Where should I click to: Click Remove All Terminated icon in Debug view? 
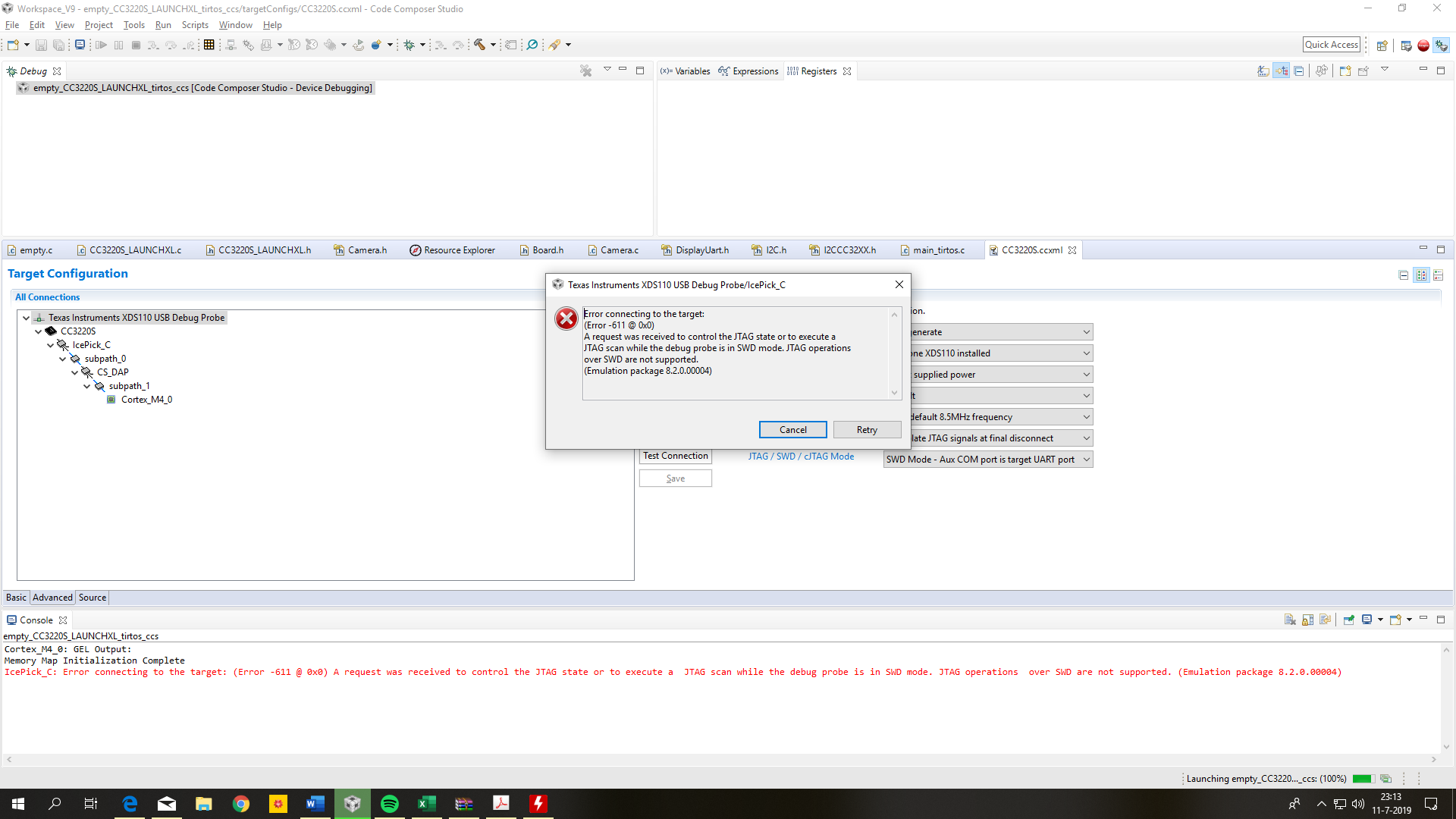coord(585,71)
